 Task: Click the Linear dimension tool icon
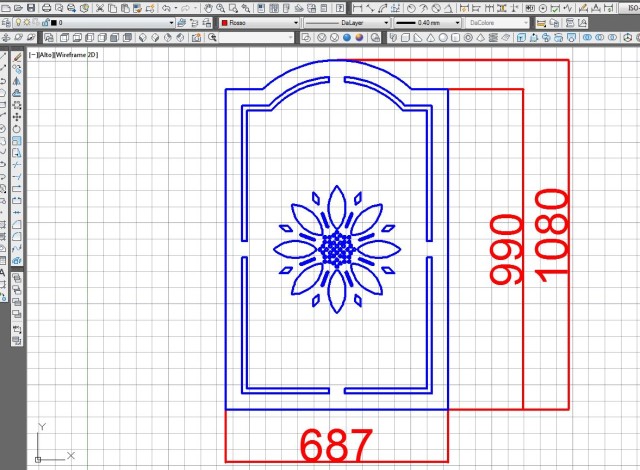click(x=357, y=7)
